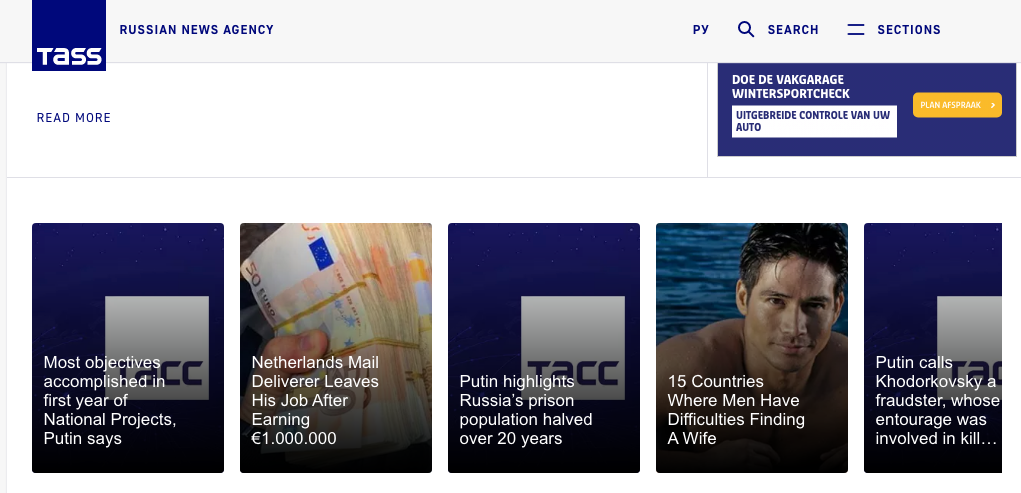Image resolution: width=1021 pixels, height=493 pixels.
Task: Click the TASS logo
Action: point(69,35)
